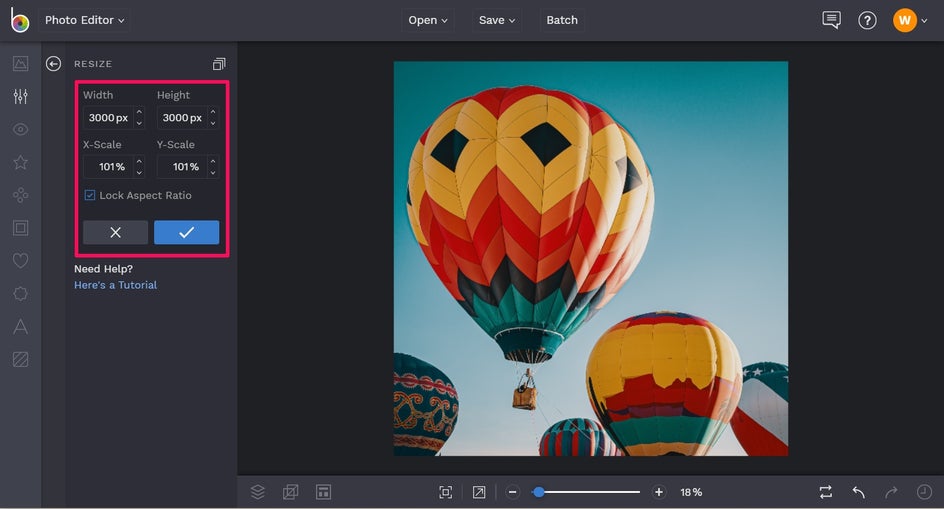The image size is (944, 509).
Task: Open the Open menu dropdown
Action: pyautogui.click(x=427, y=20)
